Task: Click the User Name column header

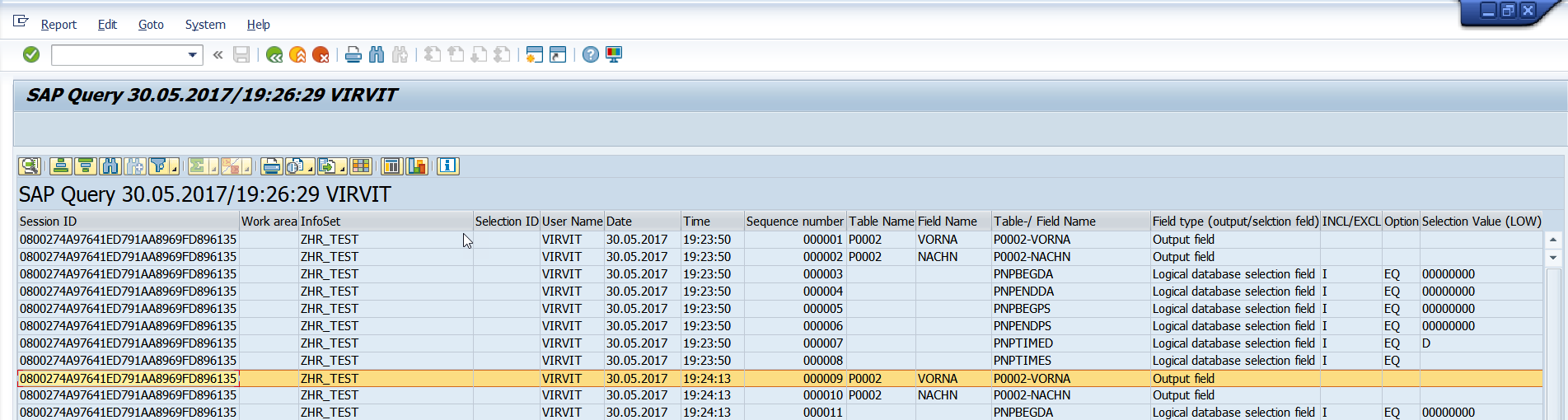Action: coord(572,222)
